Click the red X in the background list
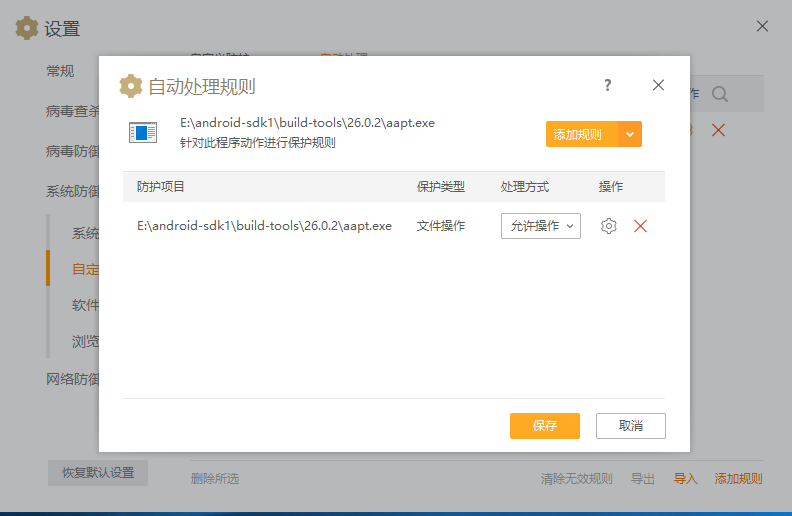792x516 pixels. click(718, 130)
